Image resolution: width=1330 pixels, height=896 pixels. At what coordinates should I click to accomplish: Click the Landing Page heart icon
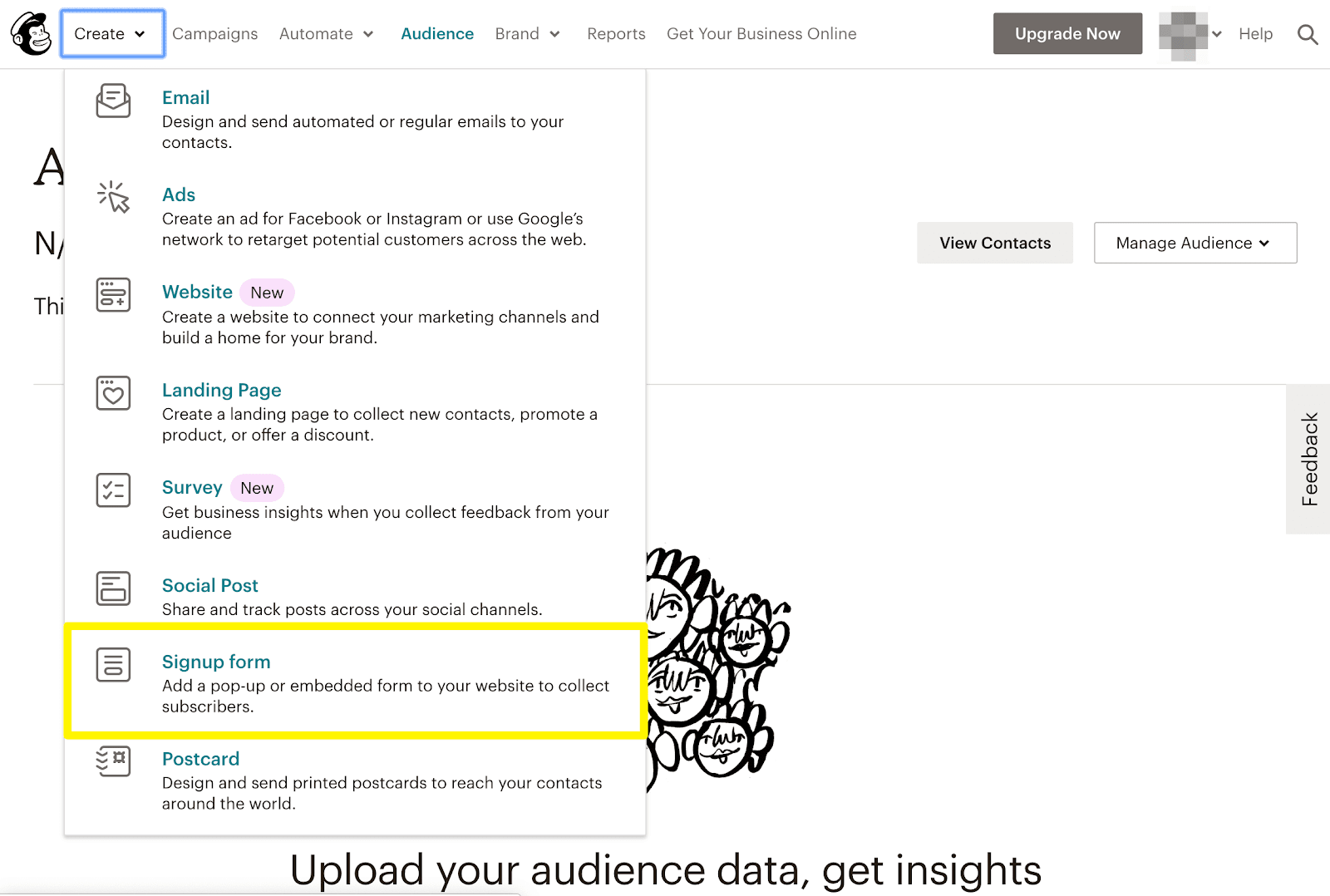tap(113, 392)
